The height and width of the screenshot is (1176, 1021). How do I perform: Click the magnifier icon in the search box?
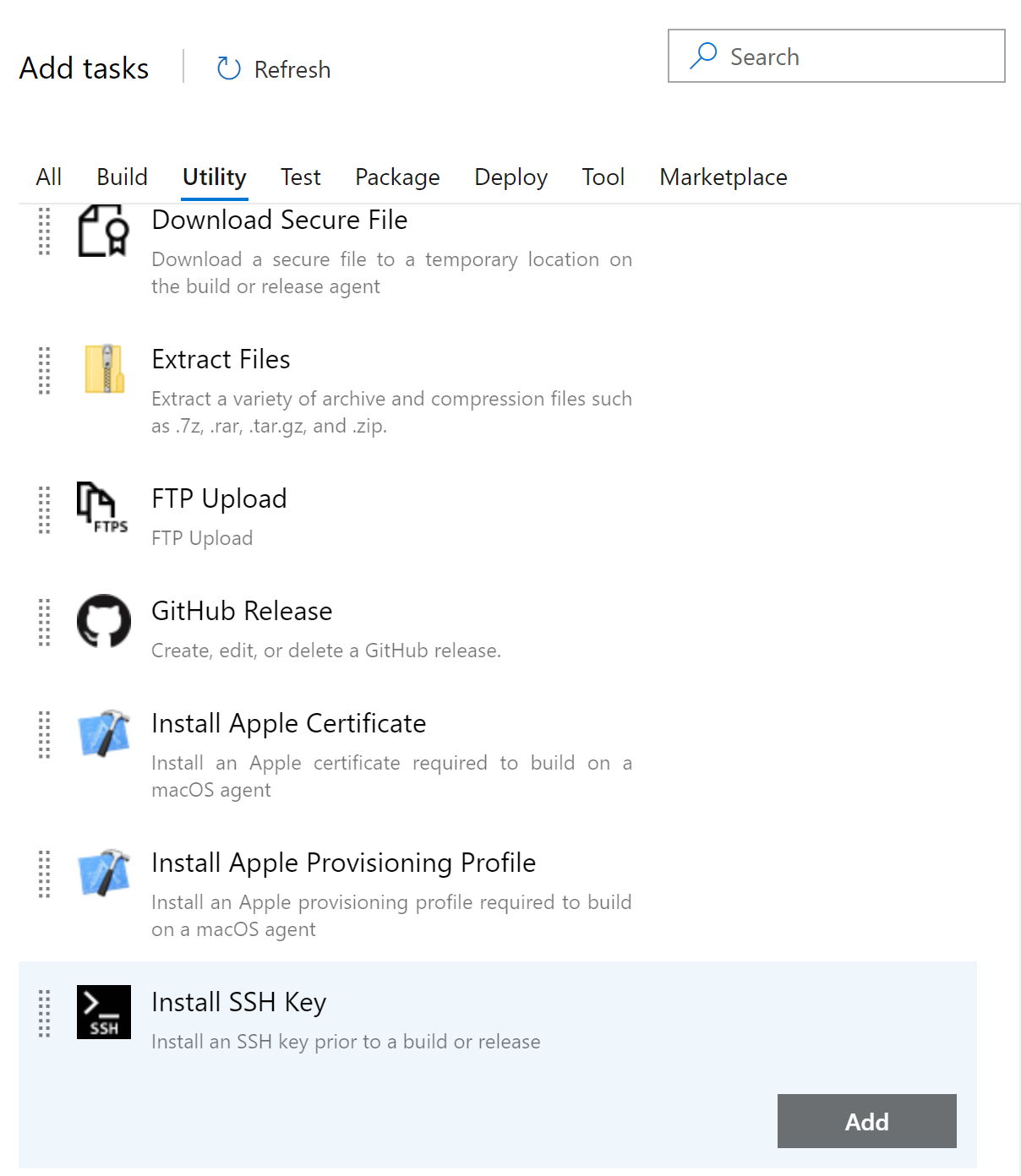click(x=703, y=56)
